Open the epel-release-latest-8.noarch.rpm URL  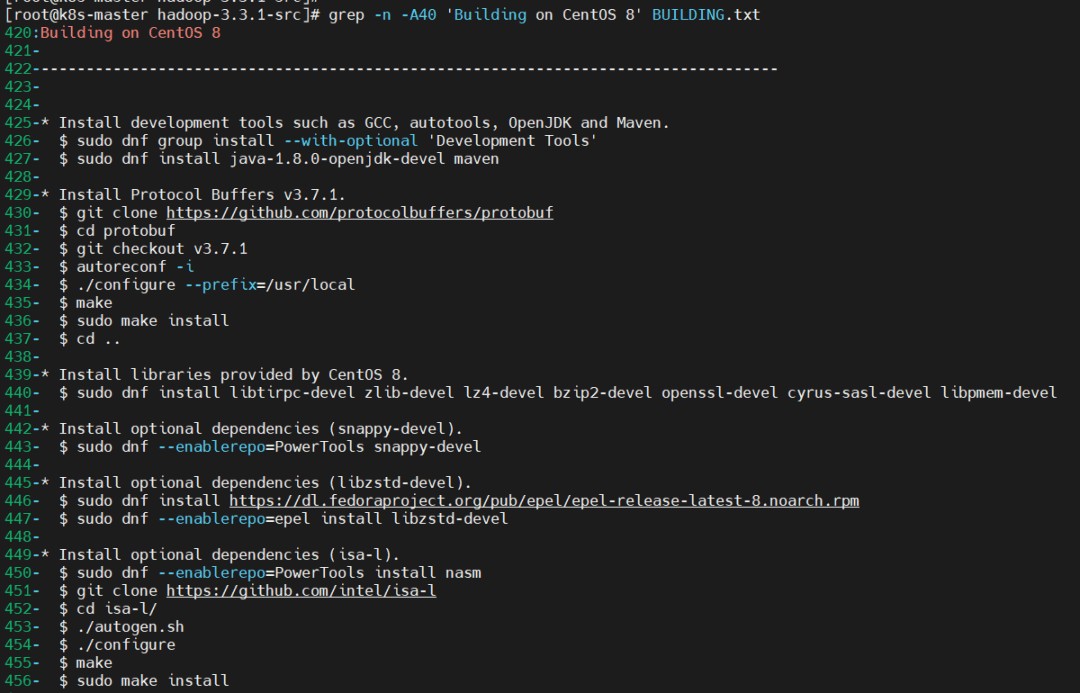coord(544,501)
